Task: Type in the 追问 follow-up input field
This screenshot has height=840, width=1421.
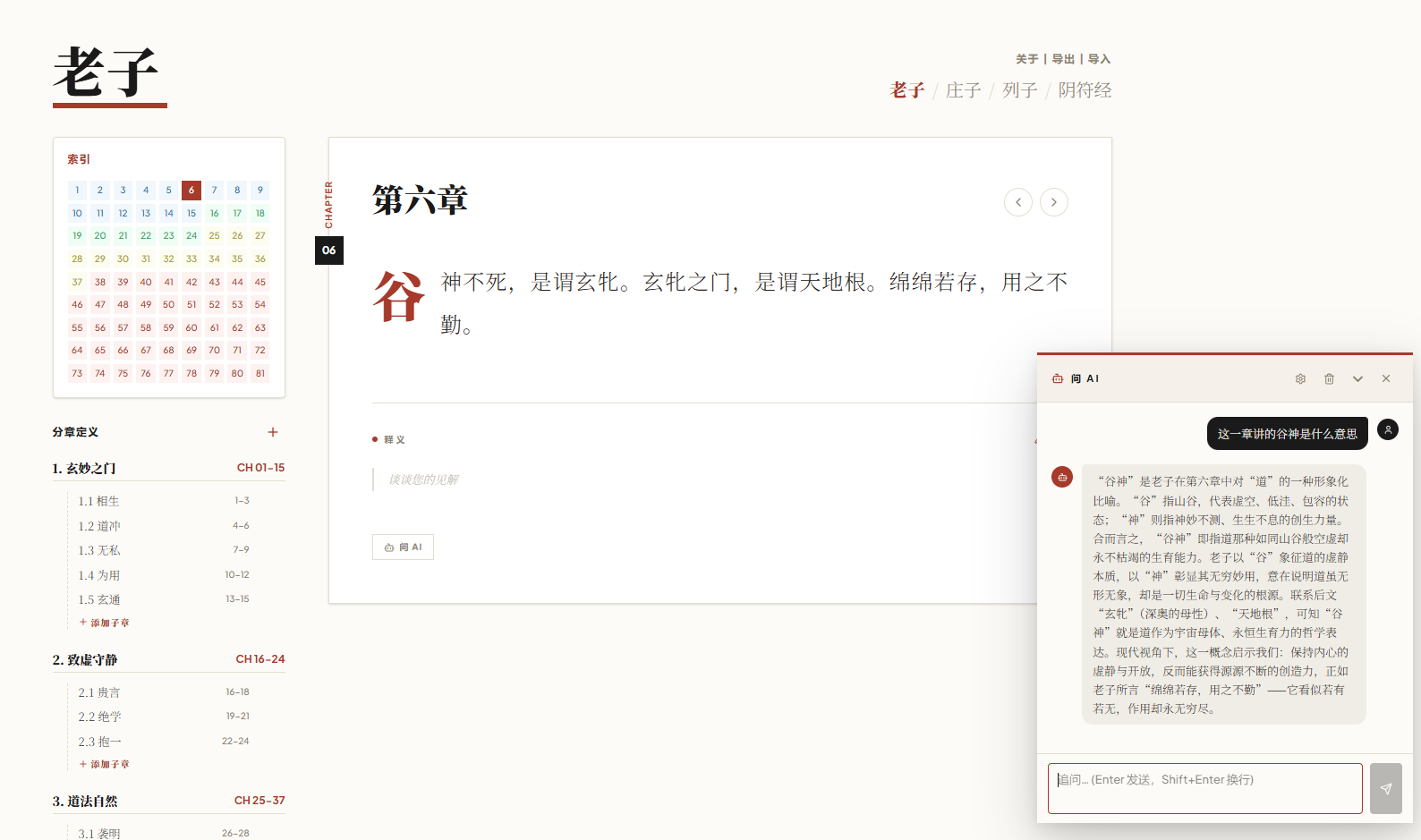Action: coord(1204,788)
